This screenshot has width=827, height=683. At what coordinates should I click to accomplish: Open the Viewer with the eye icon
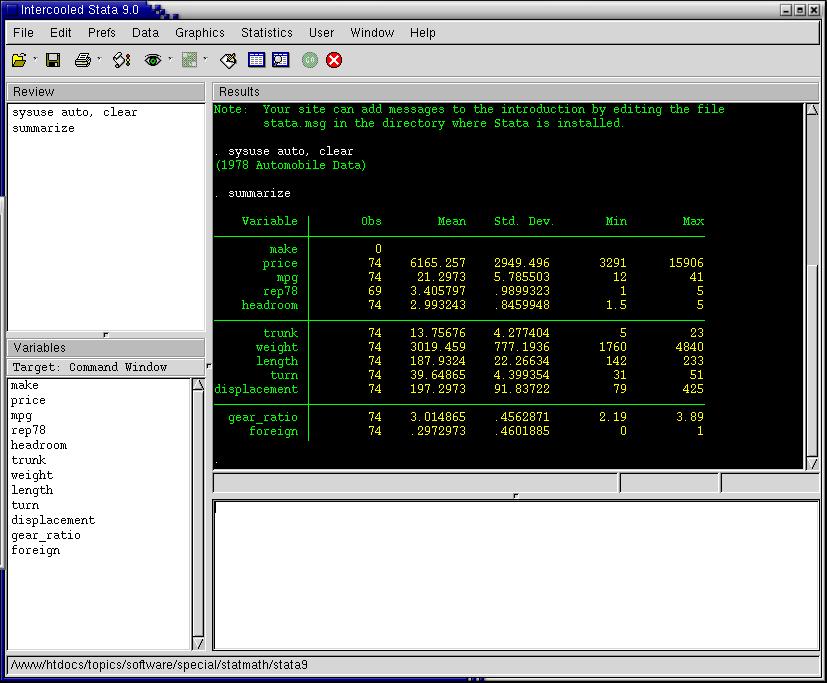[153, 60]
